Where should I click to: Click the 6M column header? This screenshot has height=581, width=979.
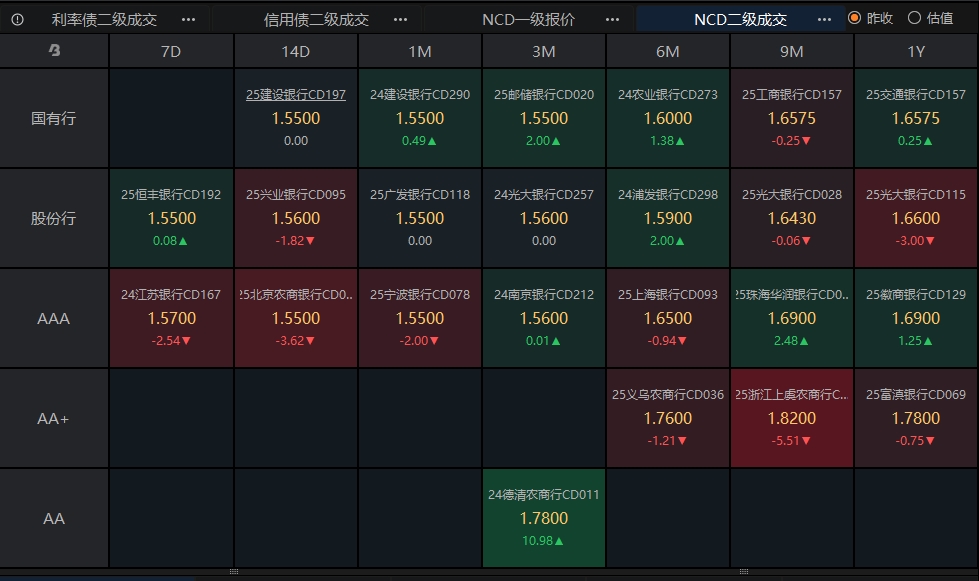pos(667,51)
